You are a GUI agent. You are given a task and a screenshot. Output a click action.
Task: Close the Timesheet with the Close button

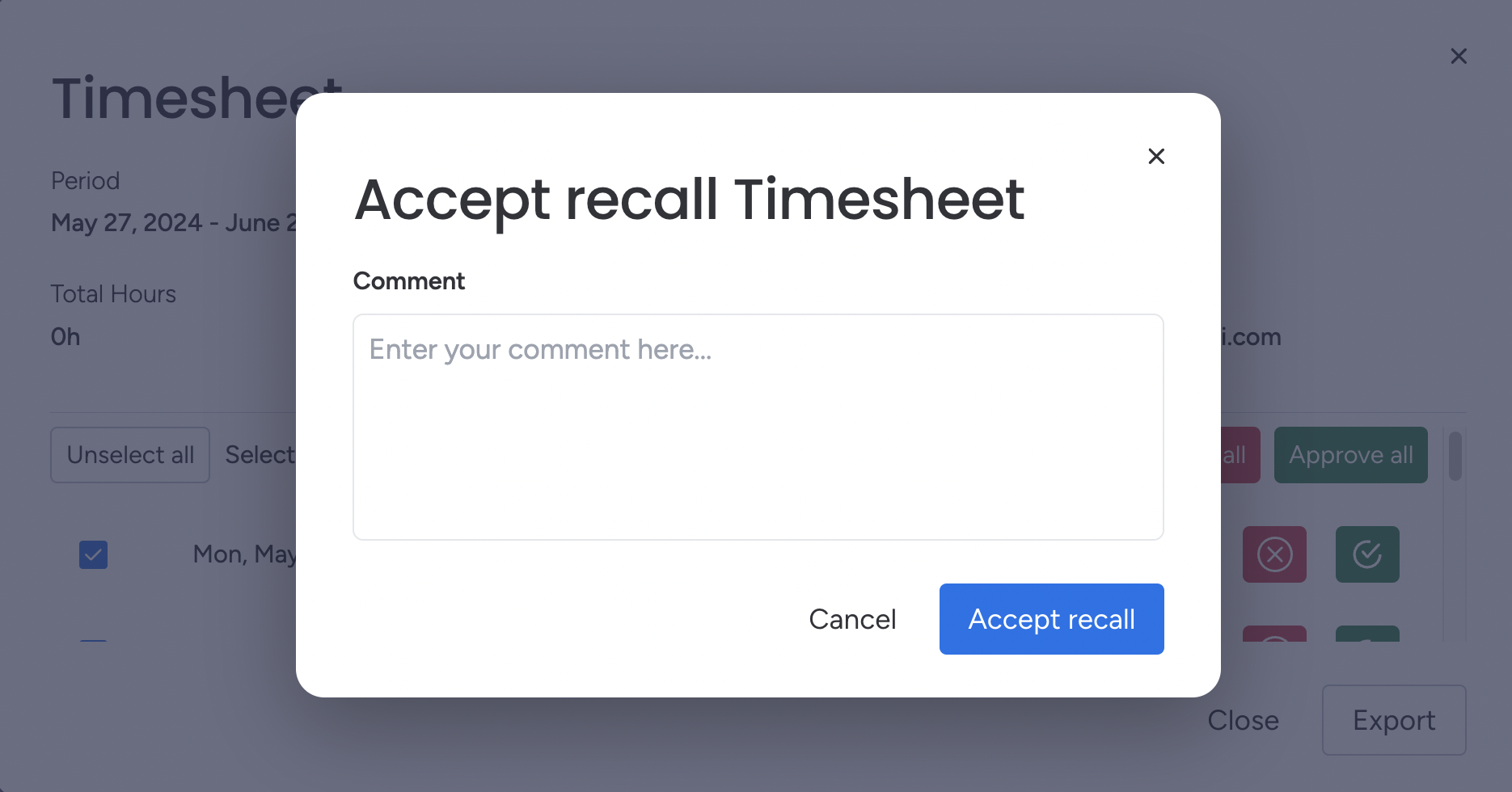(1244, 719)
